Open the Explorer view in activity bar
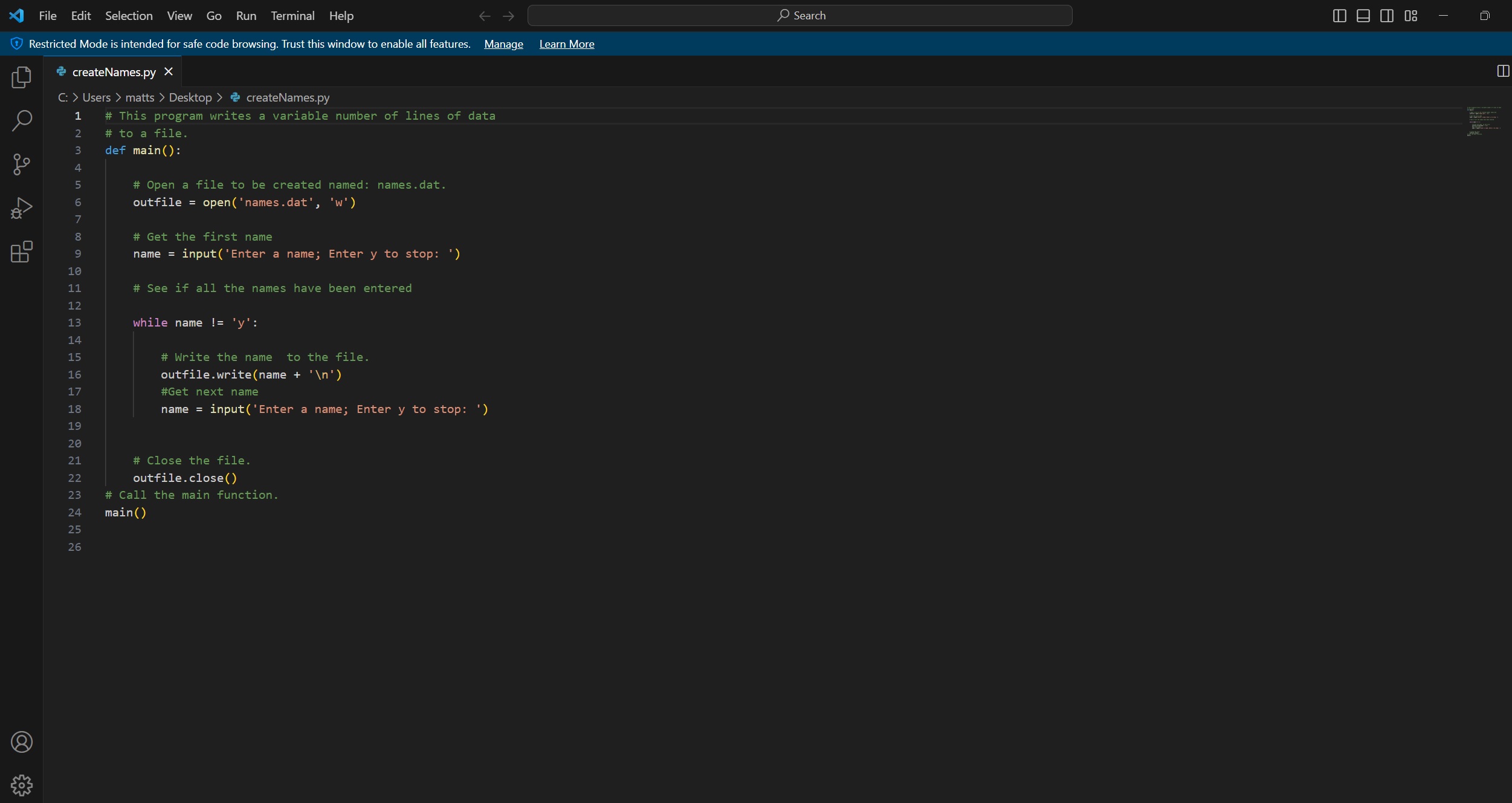The width and height of the screenshot is (1512, 803). (22, 77)
